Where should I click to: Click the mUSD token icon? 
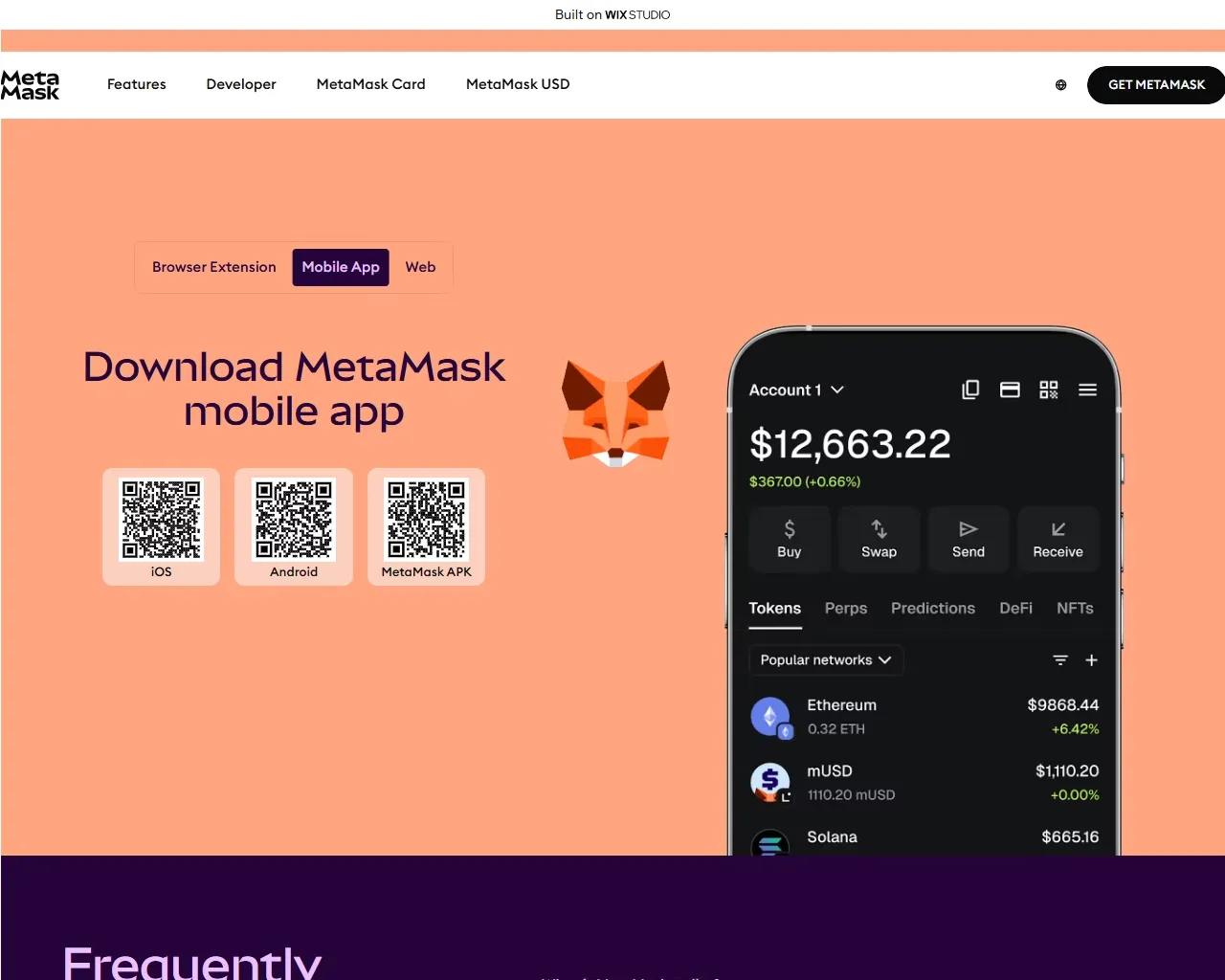(771, 783)
